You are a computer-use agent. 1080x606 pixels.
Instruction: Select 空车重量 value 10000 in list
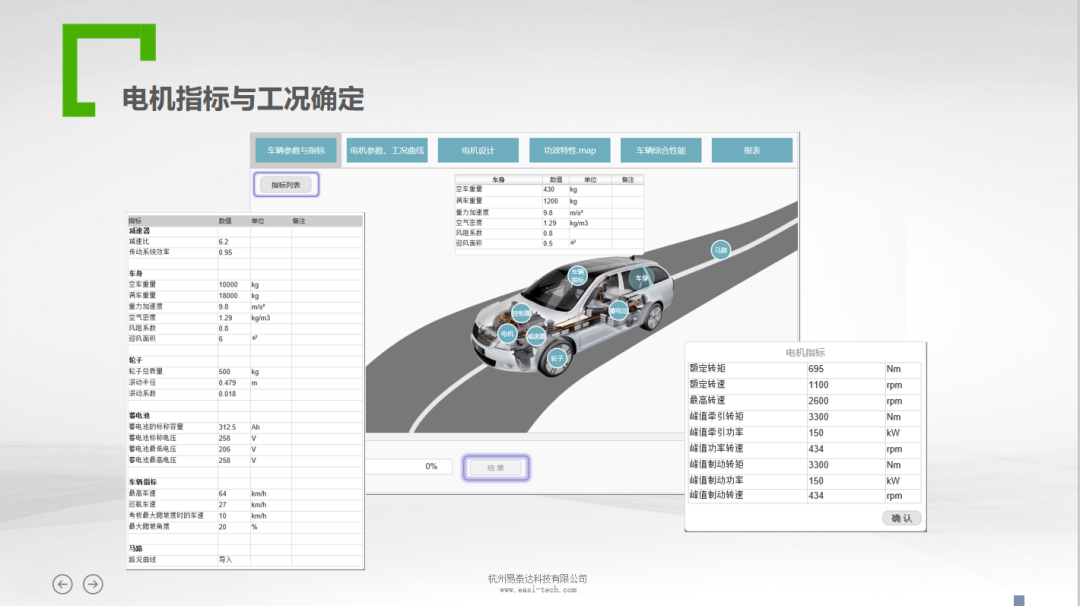pyautogui.click(x=233, y=284)
